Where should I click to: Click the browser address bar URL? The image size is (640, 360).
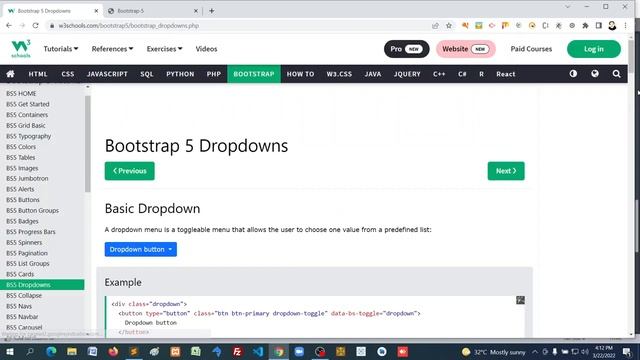coord(129,25)
